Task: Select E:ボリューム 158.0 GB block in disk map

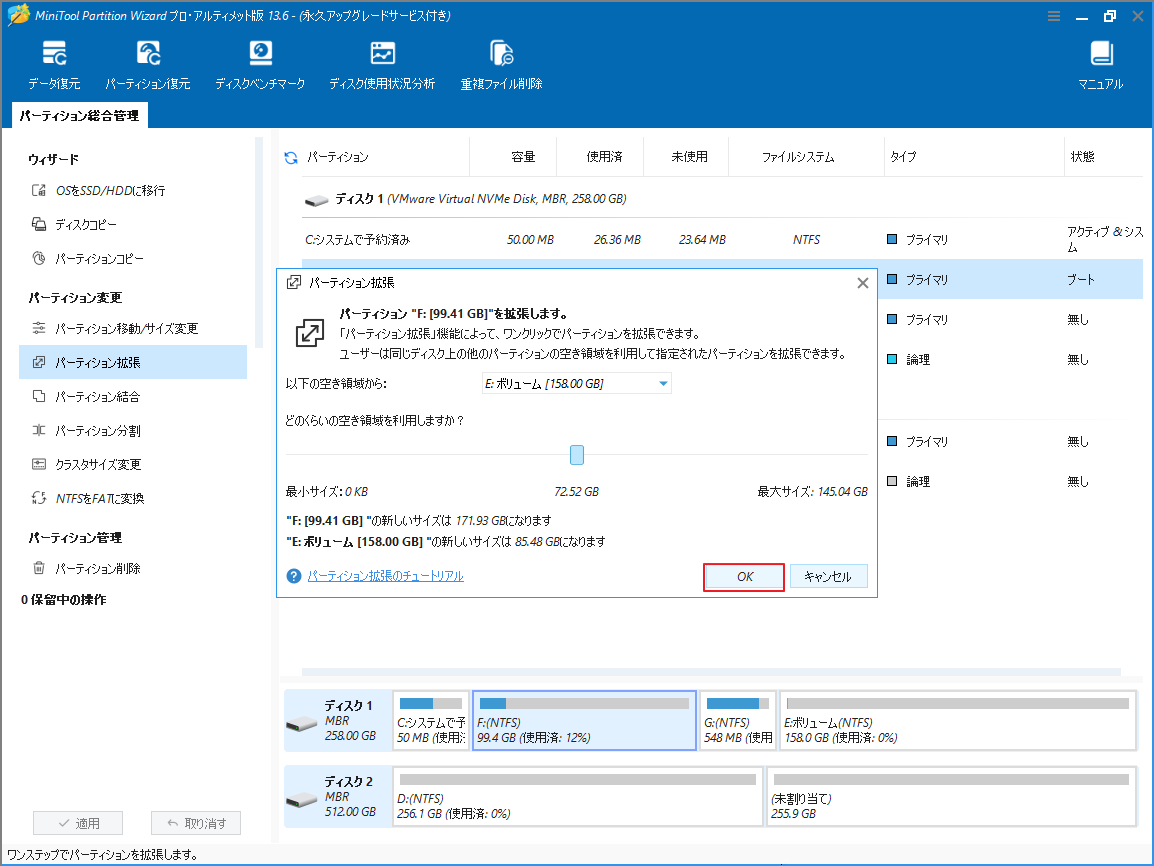Action: tap(957, 720)
